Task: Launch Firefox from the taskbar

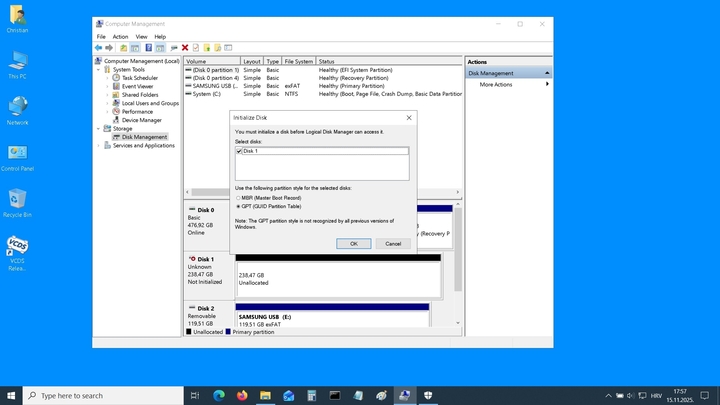Action: pyautogui.click(x=242, y=395)
